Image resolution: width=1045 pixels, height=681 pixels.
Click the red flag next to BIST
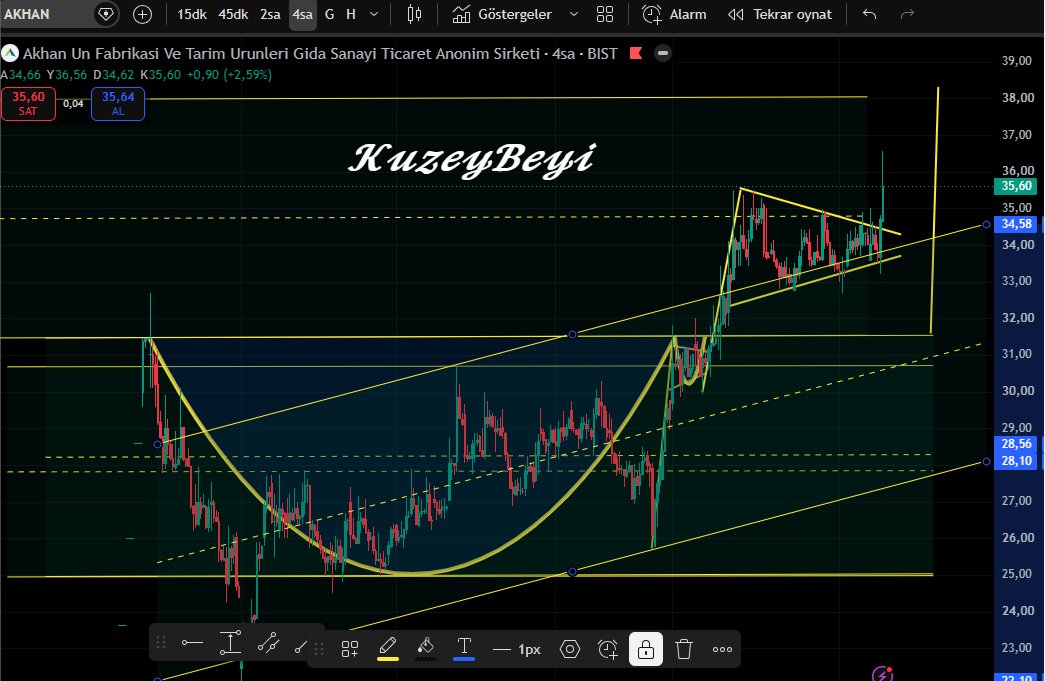[636, 53]
